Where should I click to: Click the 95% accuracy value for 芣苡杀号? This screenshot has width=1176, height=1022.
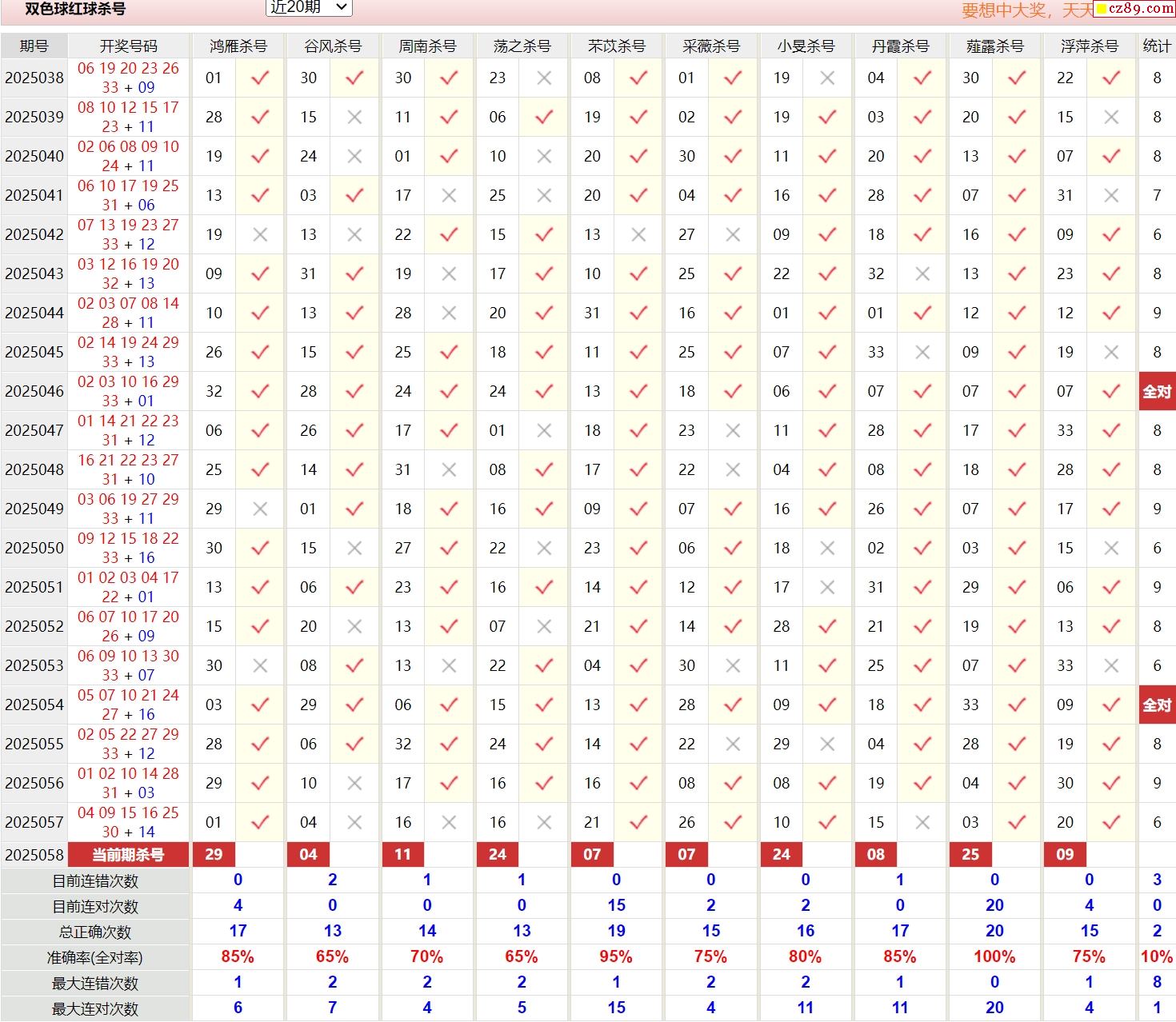coord(616,957)
